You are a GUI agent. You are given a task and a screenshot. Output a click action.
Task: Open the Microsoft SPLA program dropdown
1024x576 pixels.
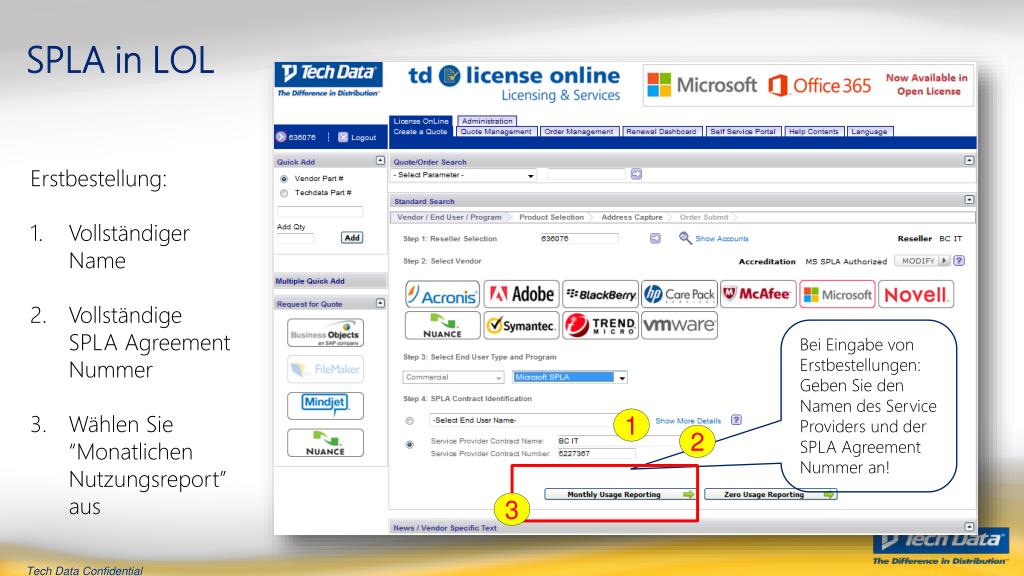click(570, 377)
